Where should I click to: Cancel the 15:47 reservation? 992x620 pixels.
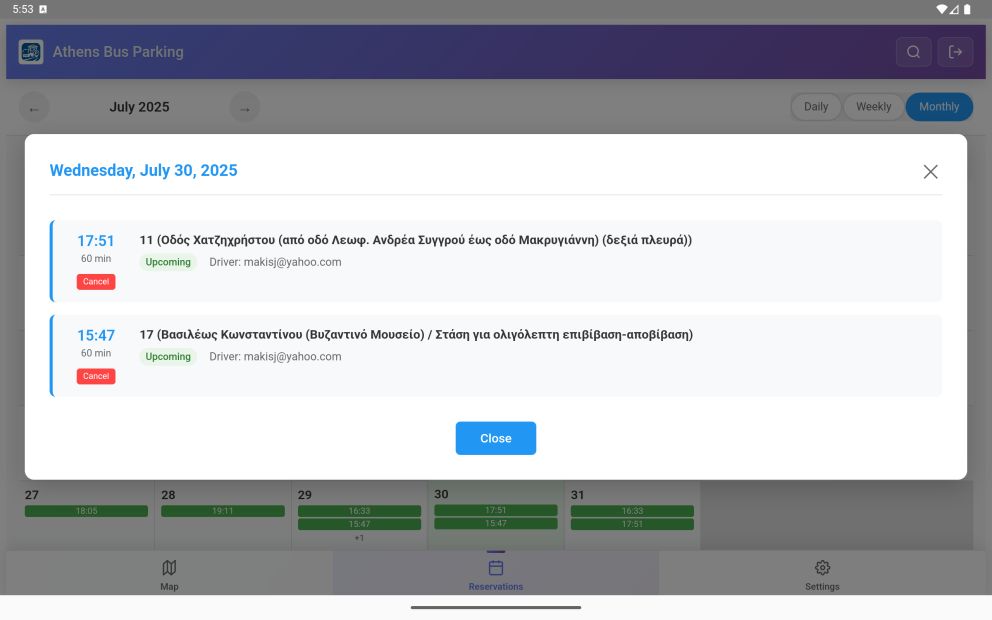click(96, 376)
